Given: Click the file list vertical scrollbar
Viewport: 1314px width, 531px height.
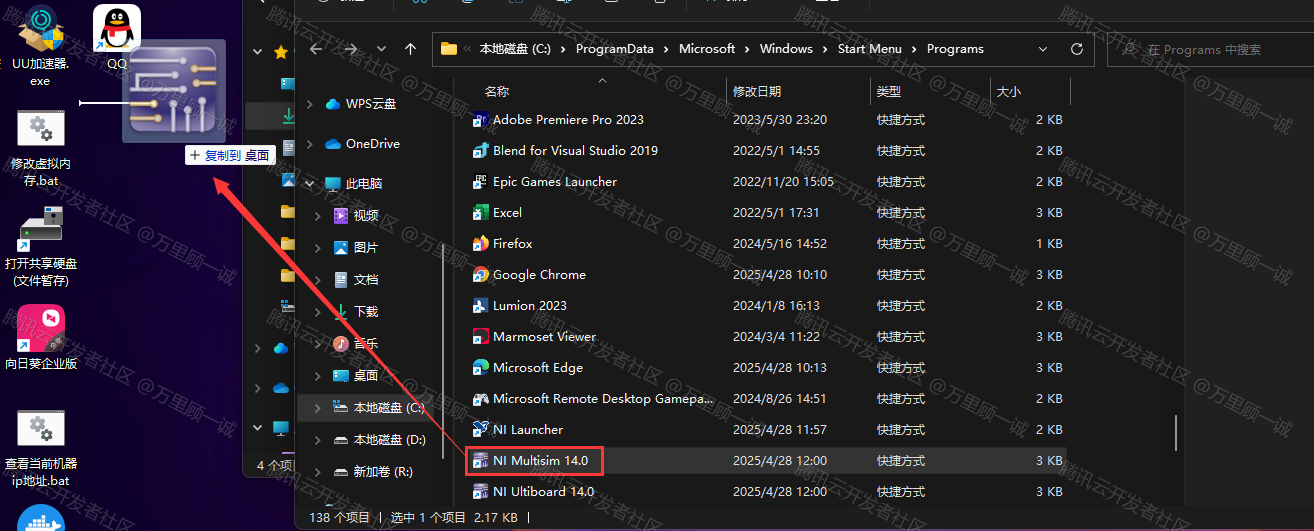Looking at the screenshot, I should tap(1176, 432).
